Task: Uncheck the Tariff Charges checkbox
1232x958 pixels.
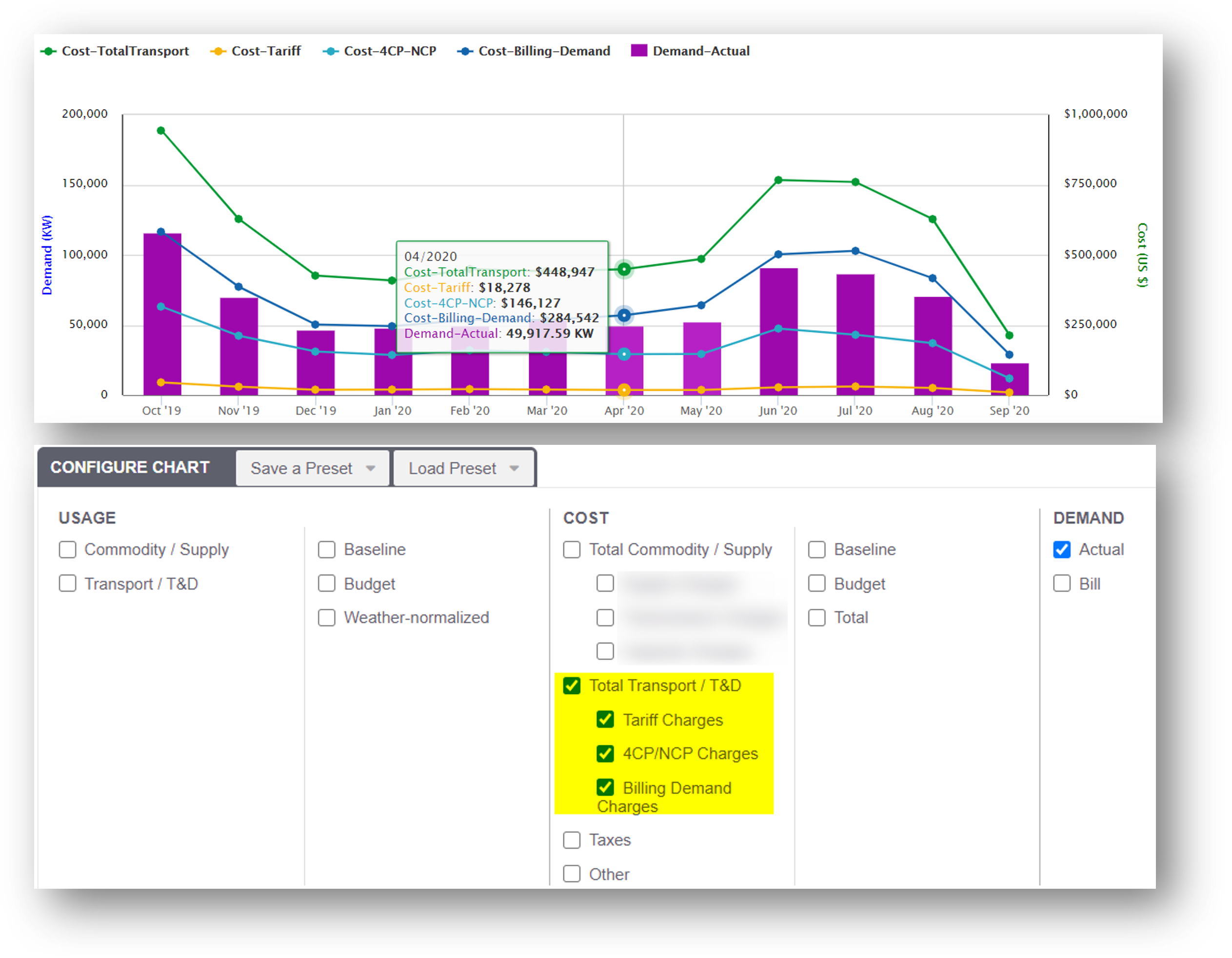Action: coord(605,719)
